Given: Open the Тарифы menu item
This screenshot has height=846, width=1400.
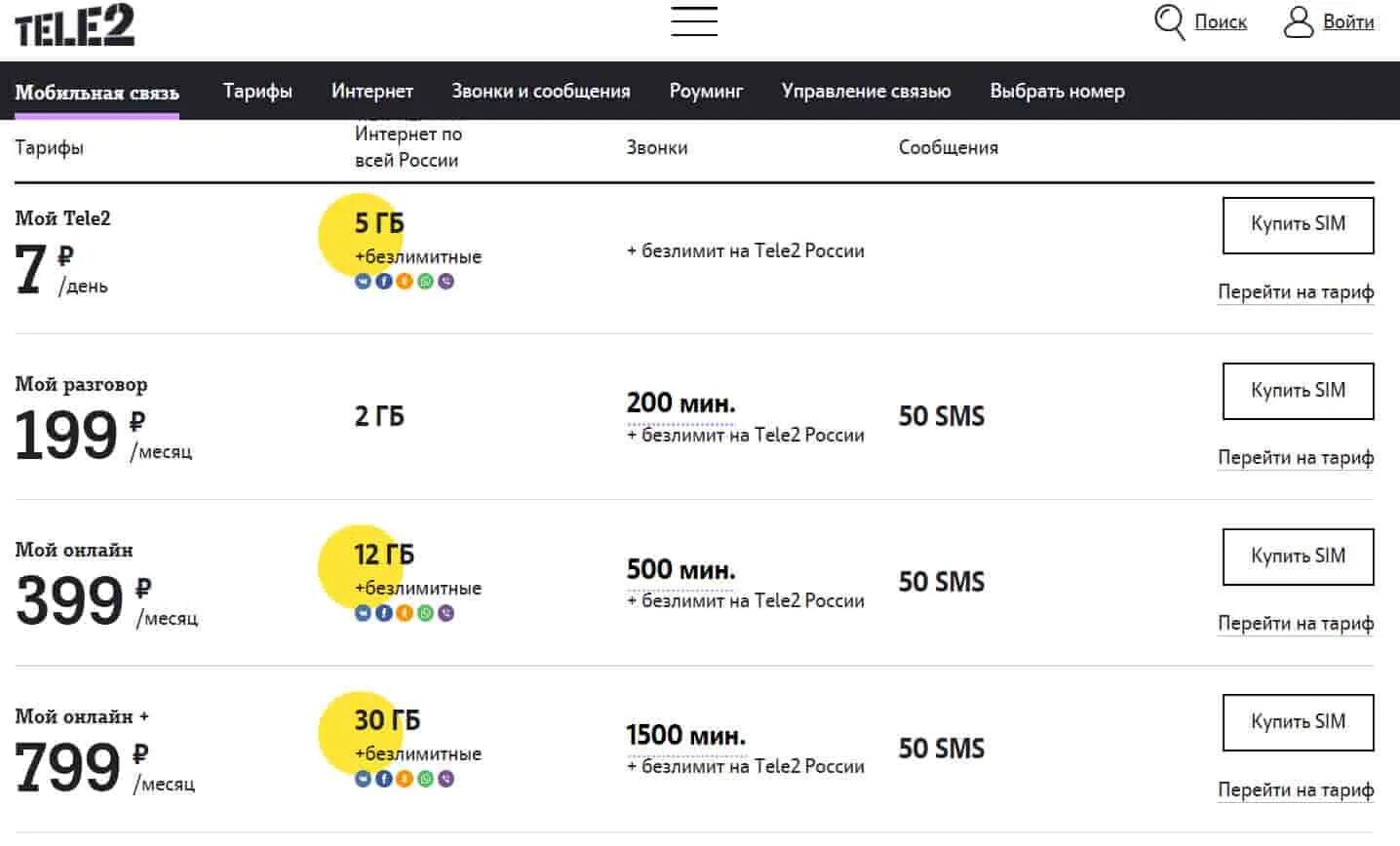Looking at the screenshot, I should click(257, 91).
